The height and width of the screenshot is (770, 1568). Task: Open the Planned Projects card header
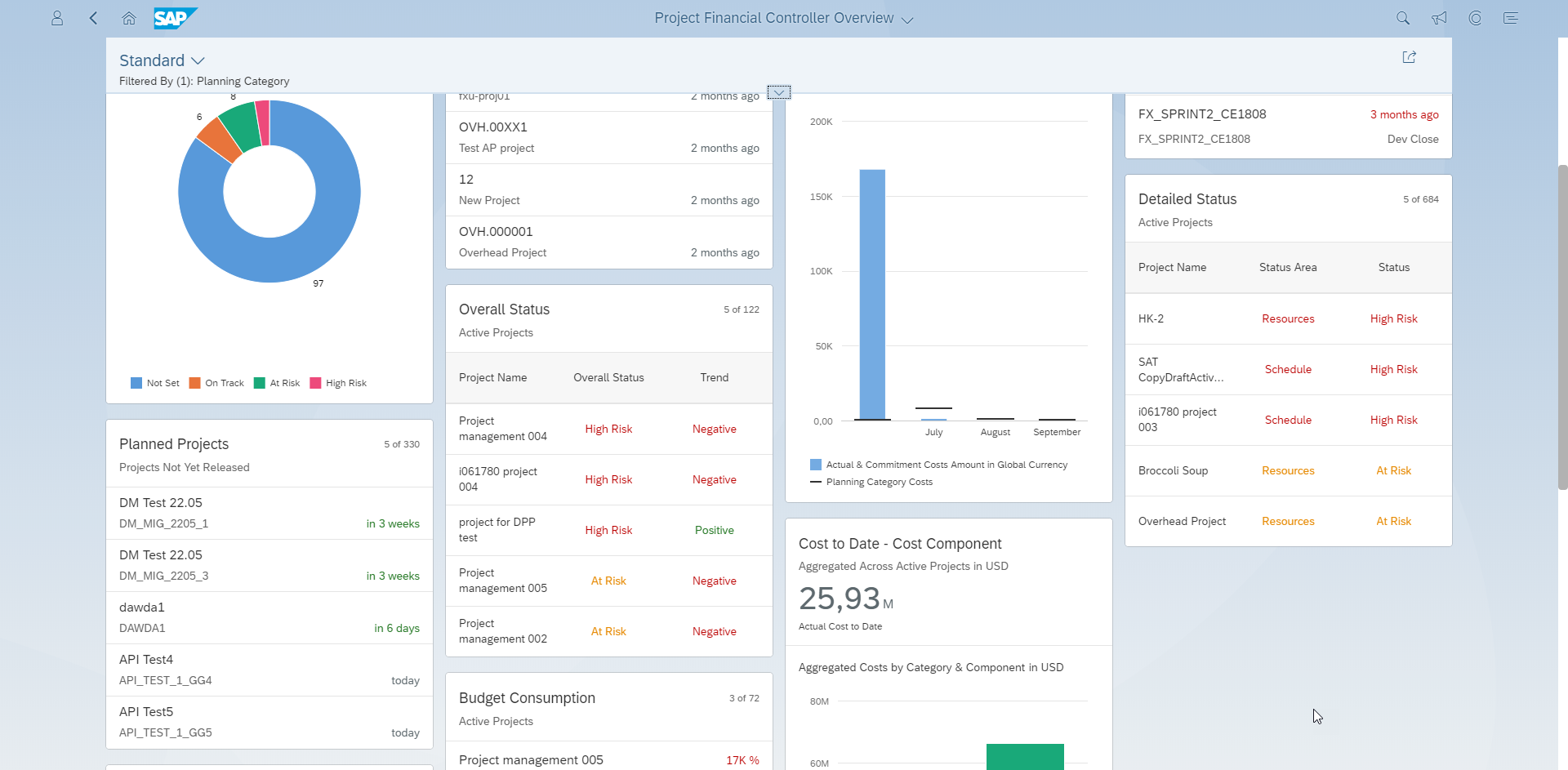click(269, 454)
